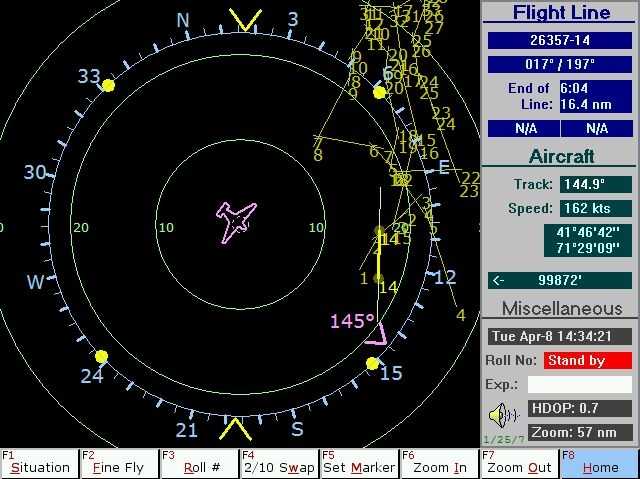Open the F1 Situation view
The image size is (640, 479).
point(39,463)
